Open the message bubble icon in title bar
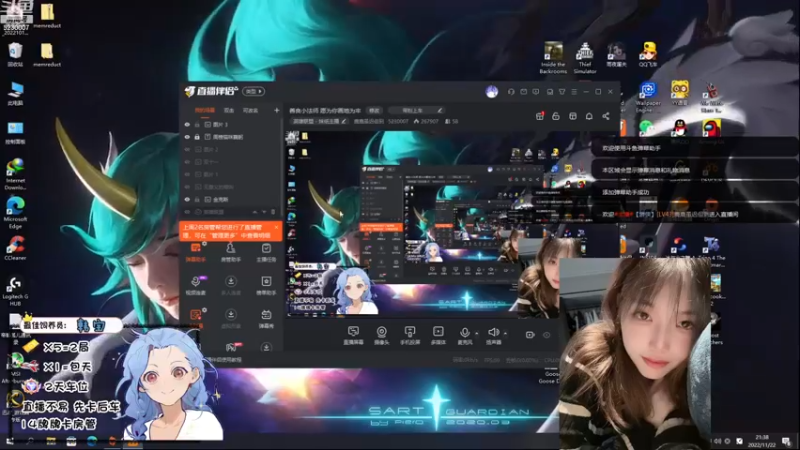Viewport: 800px width, 450px height. coord(536,92)
